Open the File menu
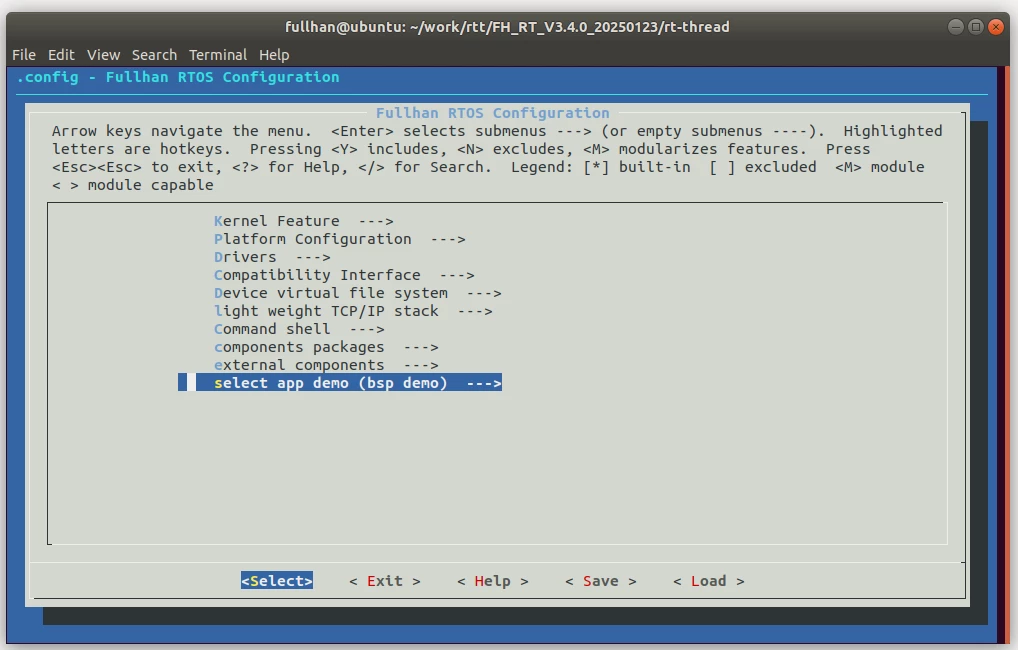Image resolution: width=1018 pixels, height=650 pixels. tap(24, 55)
